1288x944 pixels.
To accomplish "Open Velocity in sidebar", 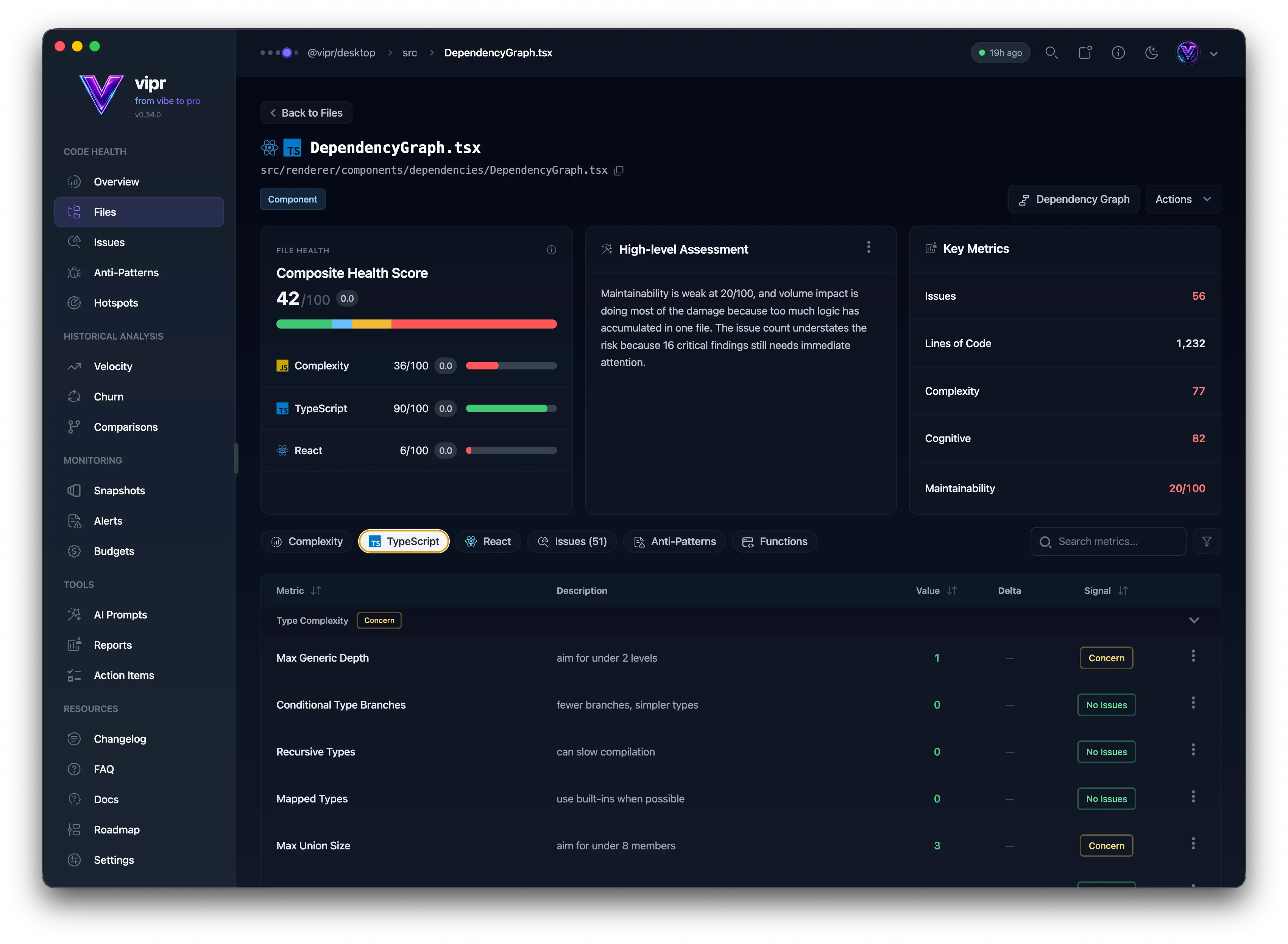I will click(x=139, y=366).
